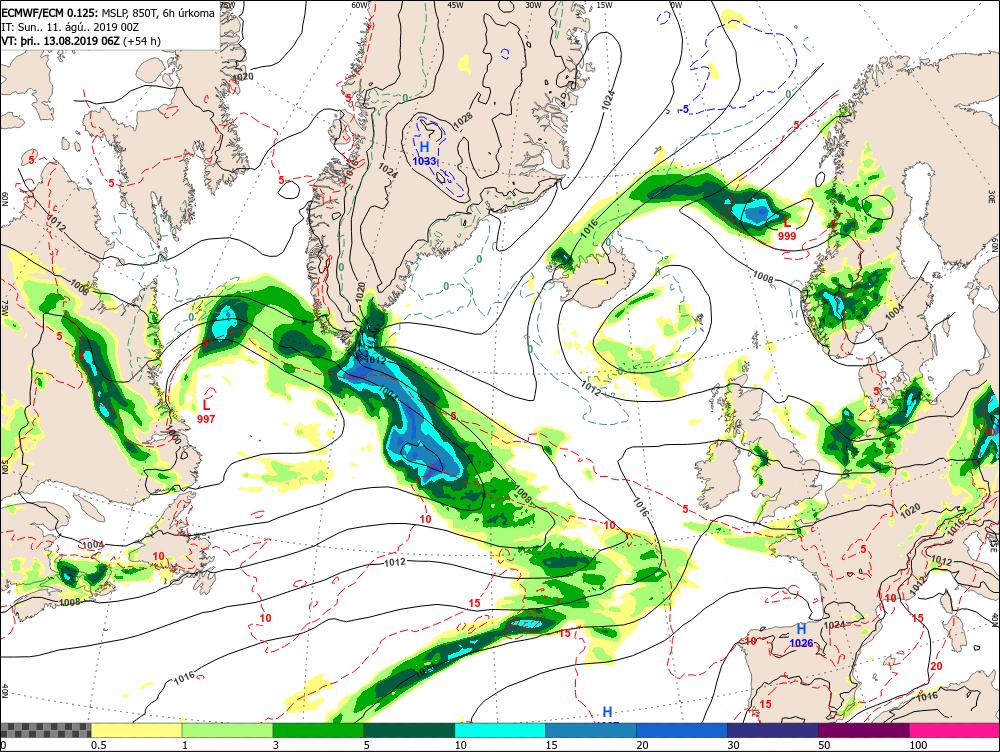Click the word 'úrkoma' in the title
The image size is (1000, 752).
point(195,13)
